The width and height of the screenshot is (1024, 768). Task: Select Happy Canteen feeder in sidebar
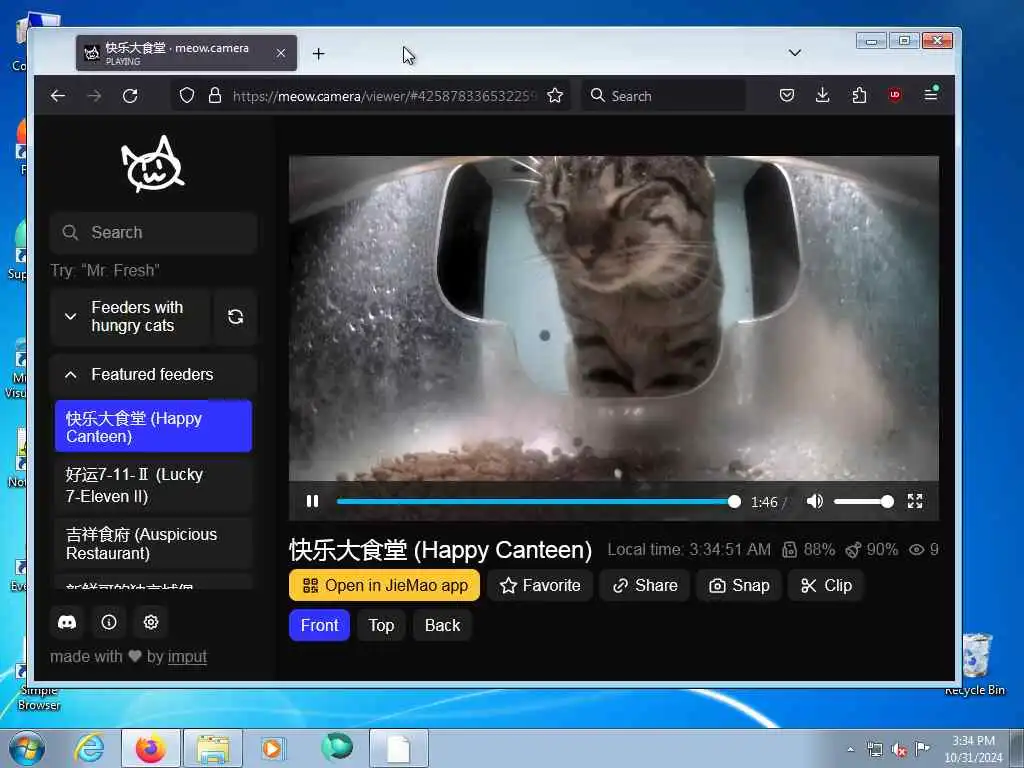coord(153,426)
